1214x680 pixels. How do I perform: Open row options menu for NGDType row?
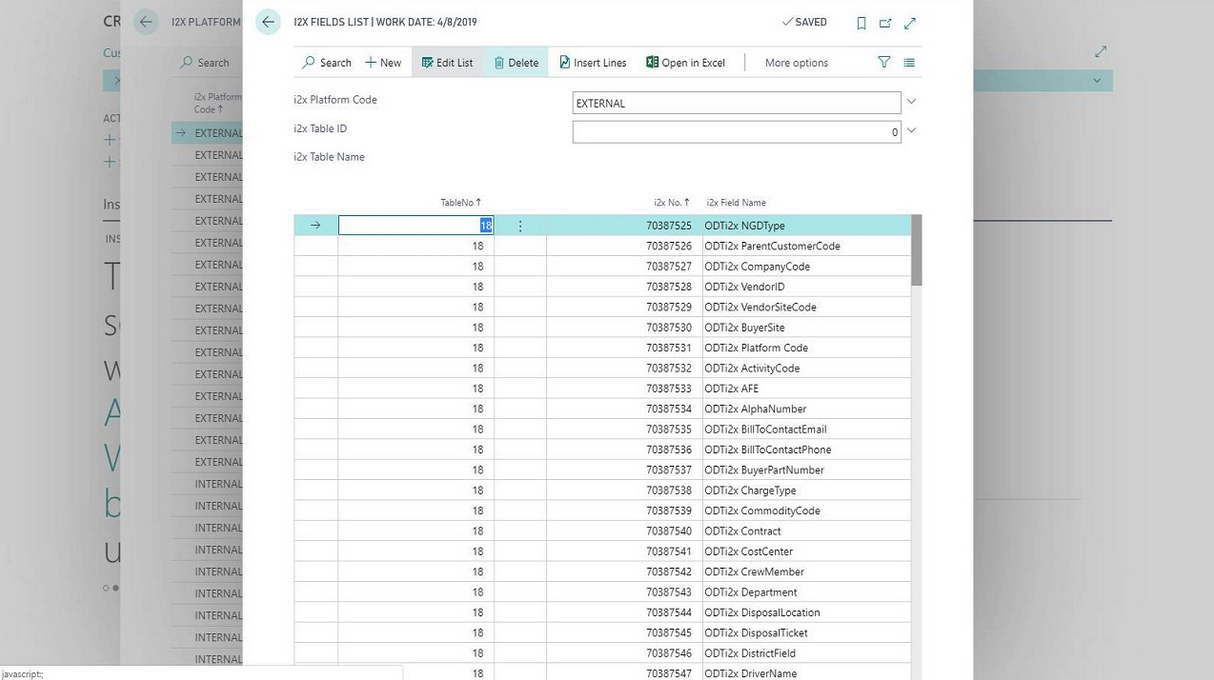point(520,226)
